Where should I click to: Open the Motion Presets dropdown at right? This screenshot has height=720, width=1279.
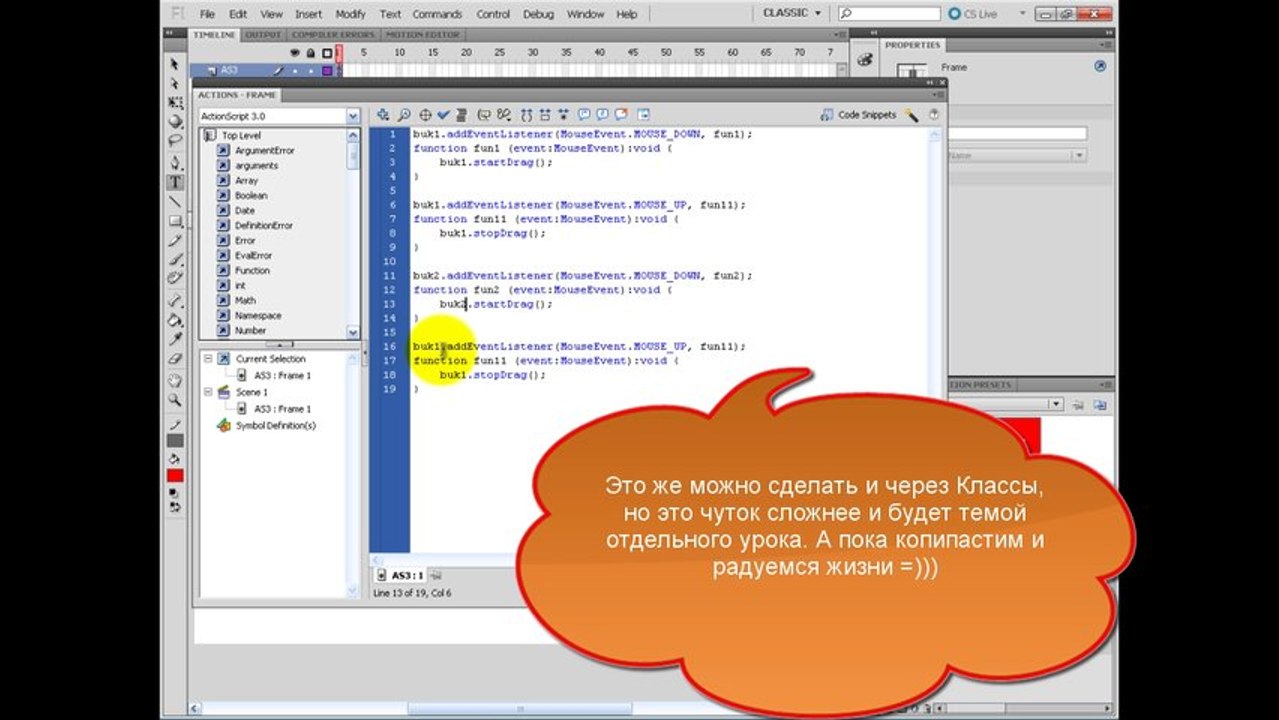(1055, 404)
